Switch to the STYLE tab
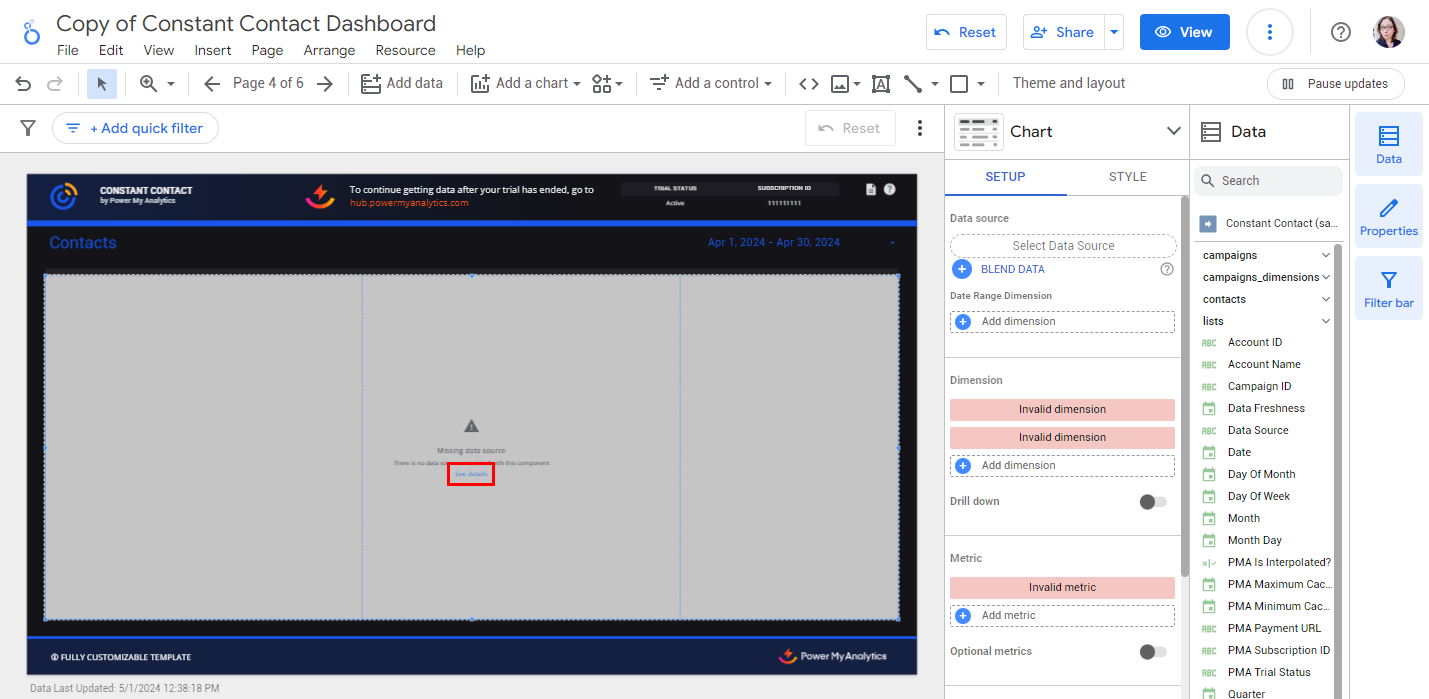The width and height of the screenshot is (1429, 699). coord(1127,177)
